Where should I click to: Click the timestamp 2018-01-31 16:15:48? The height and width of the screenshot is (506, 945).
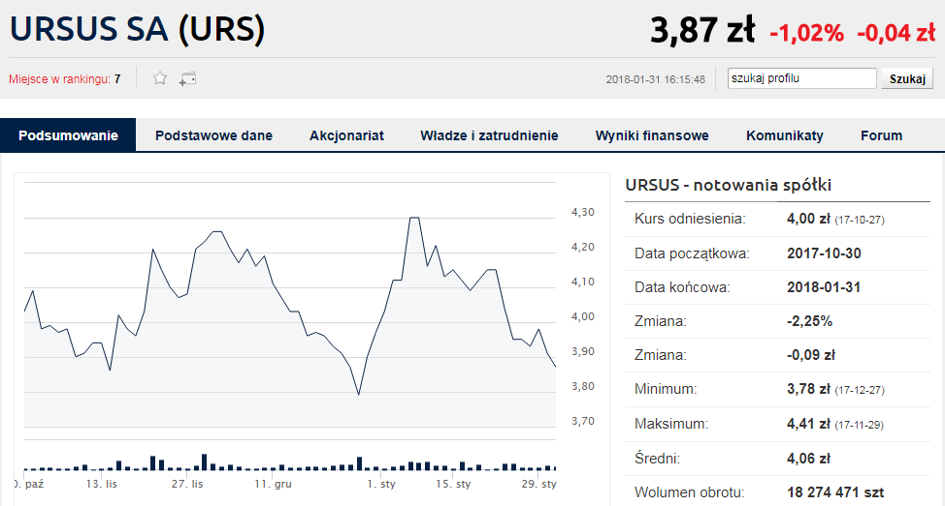656,80
